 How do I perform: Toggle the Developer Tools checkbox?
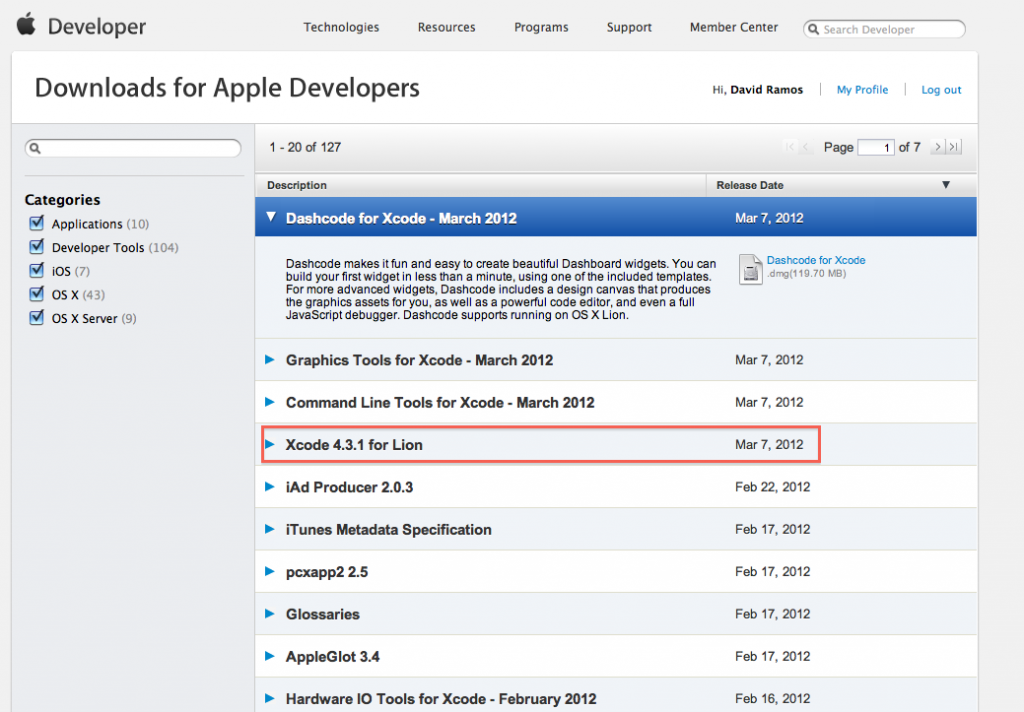[37, 247]
